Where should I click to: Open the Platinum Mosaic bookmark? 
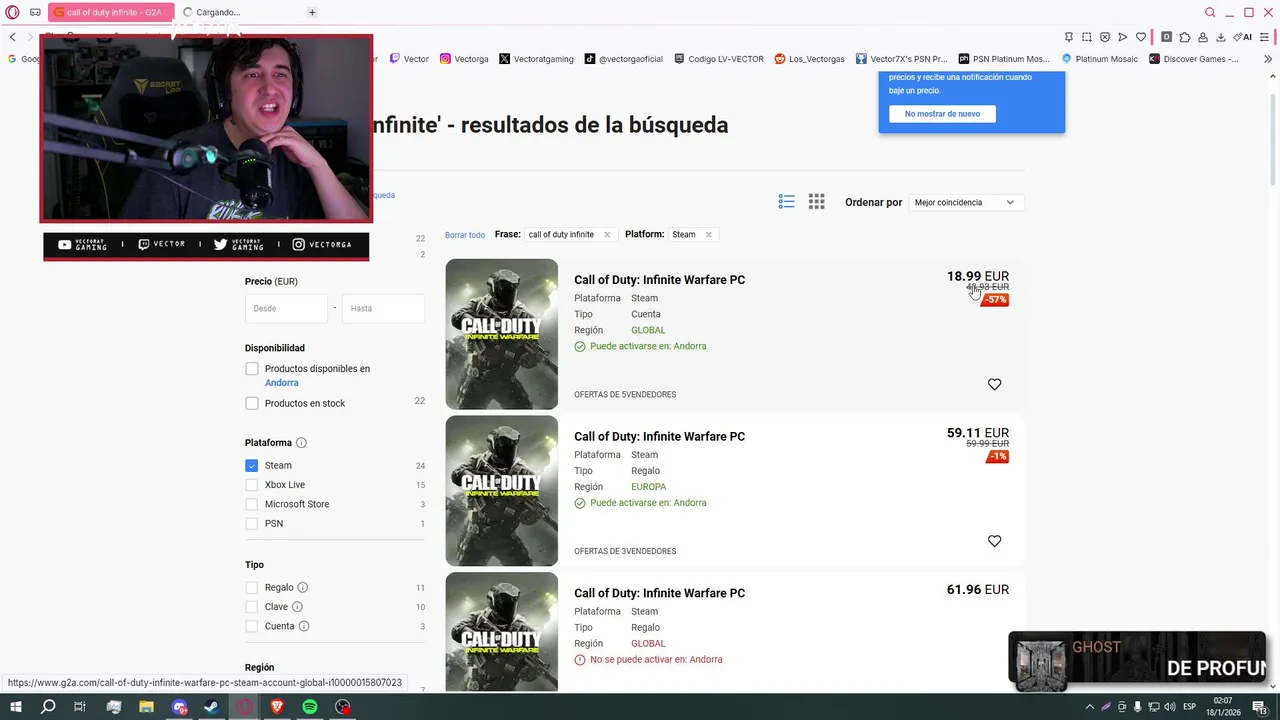(x=1099, y=59)
